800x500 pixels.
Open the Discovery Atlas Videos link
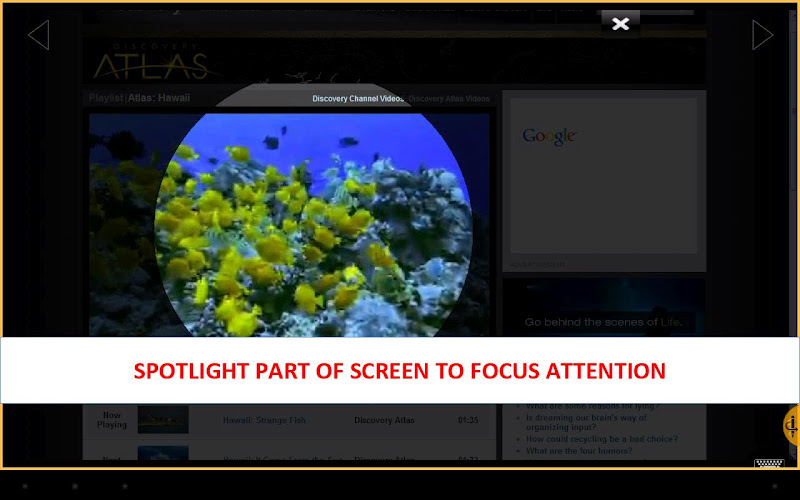click(449, 98)
